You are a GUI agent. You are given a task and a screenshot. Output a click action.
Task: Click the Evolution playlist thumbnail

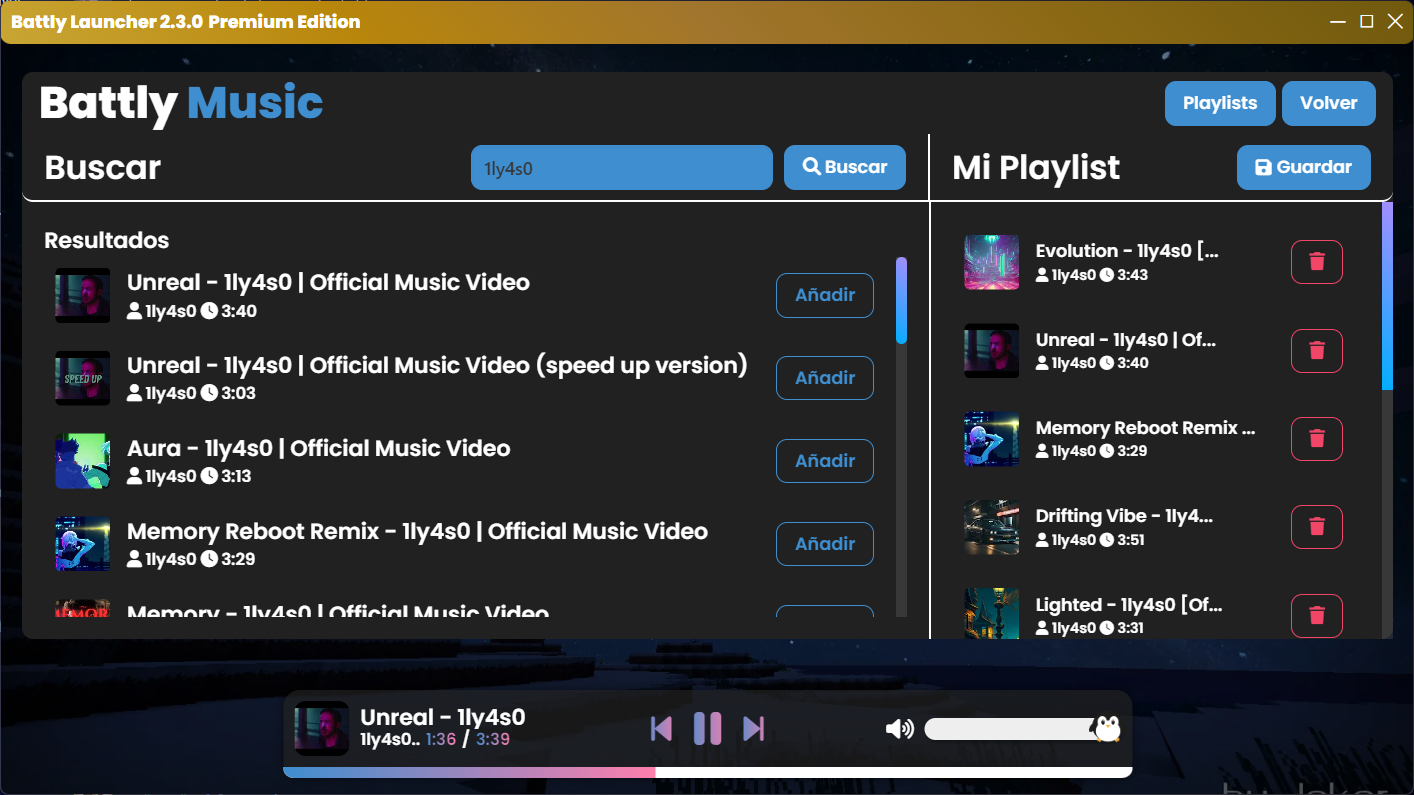(991, 262)
